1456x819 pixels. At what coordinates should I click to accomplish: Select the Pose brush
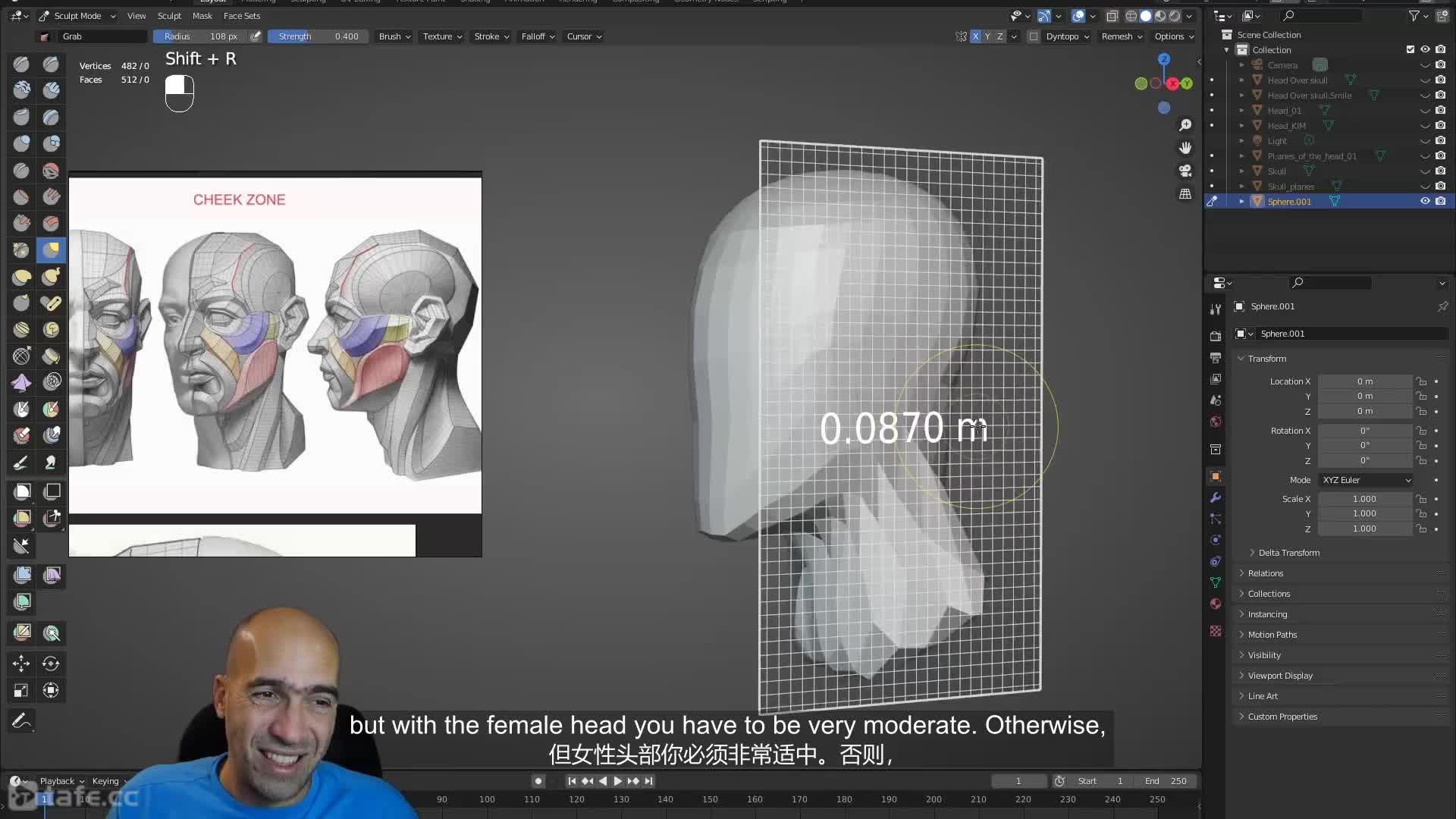51,303
